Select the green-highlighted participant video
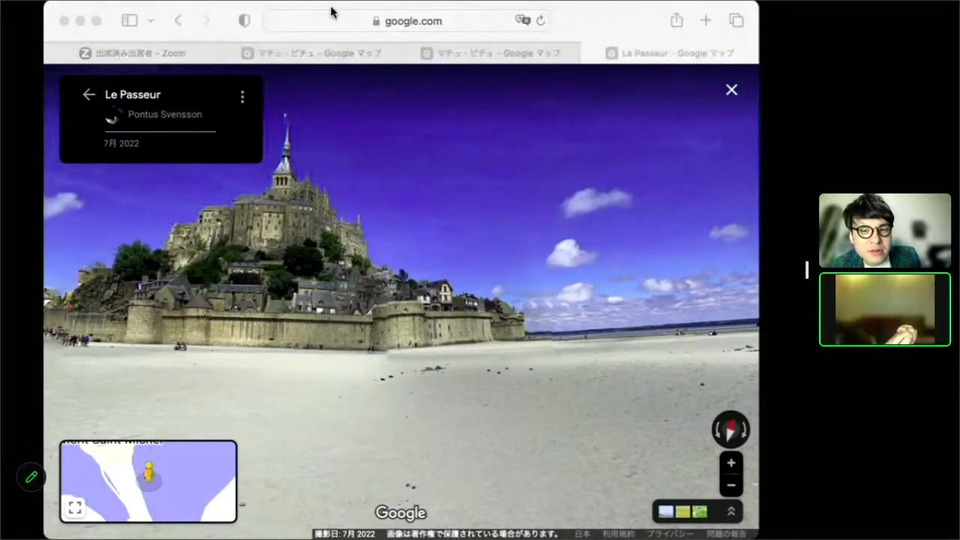 tap(885, 310)
